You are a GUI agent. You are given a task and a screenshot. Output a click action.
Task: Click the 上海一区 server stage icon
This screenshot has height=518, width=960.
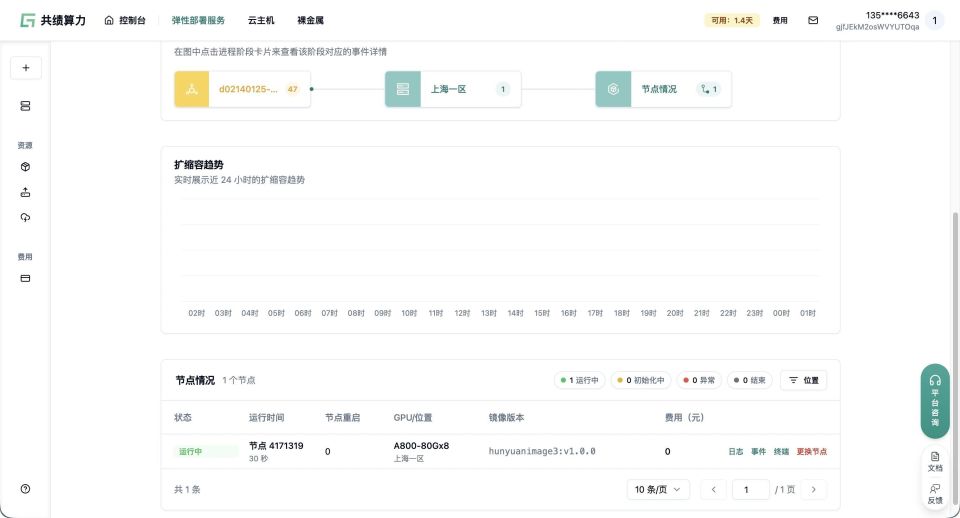click(403, 89)
